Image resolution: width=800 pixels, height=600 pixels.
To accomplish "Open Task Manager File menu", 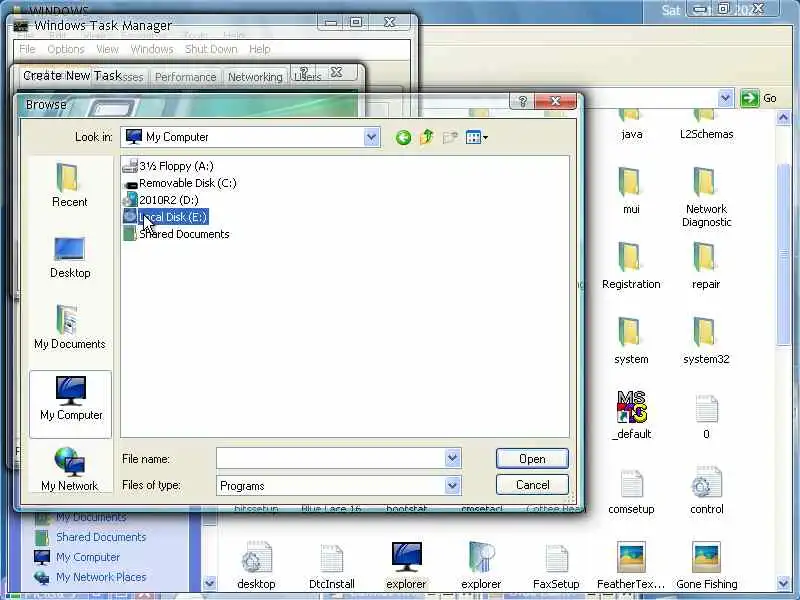I will click(x=27, y=49).
